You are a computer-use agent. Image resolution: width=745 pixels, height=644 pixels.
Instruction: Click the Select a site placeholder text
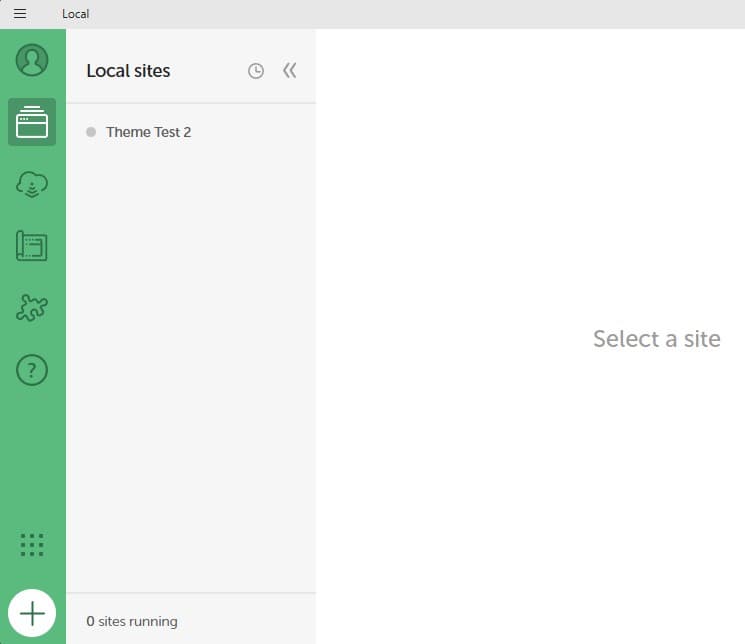pyautogui.click(x=656, y=339)
